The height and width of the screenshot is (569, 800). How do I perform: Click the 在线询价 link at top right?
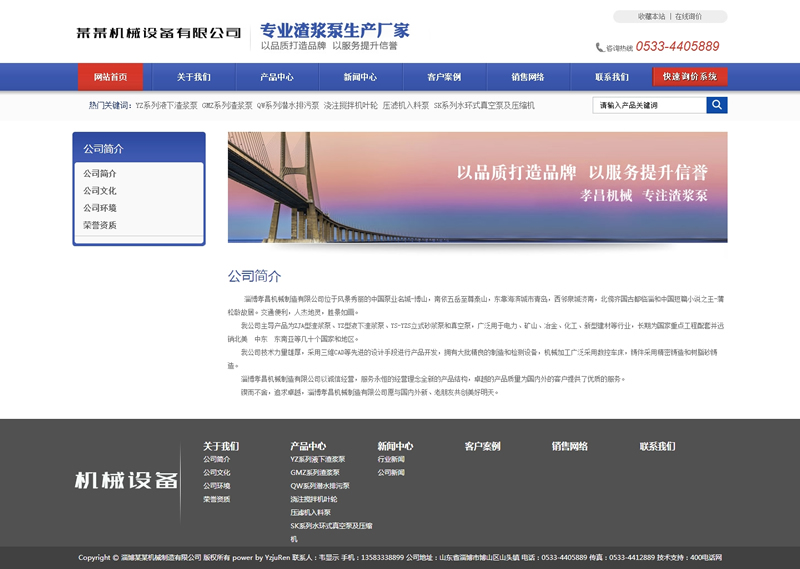click(688, 16)
